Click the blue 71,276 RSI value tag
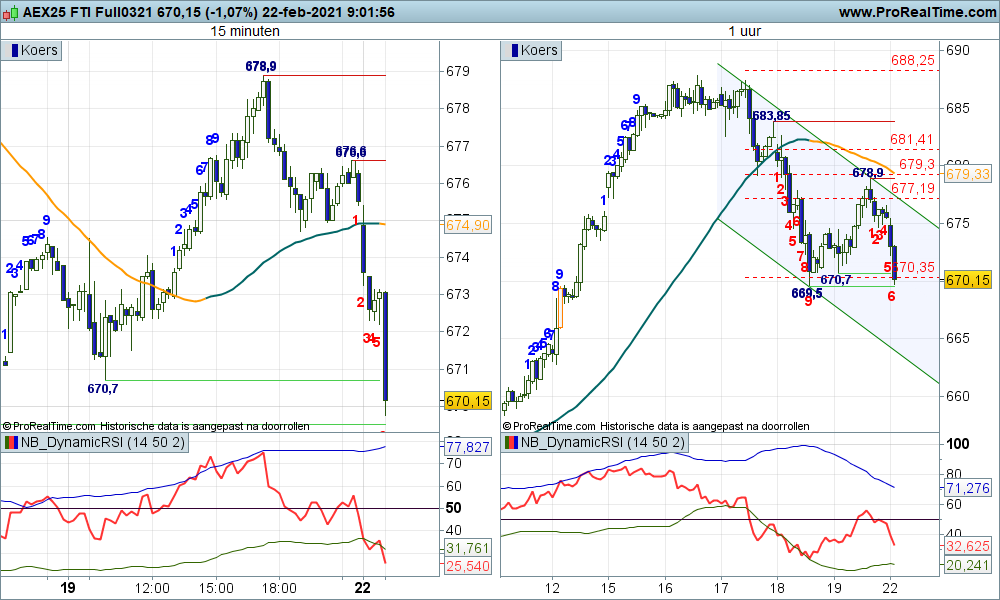 (x=968, y=488)
